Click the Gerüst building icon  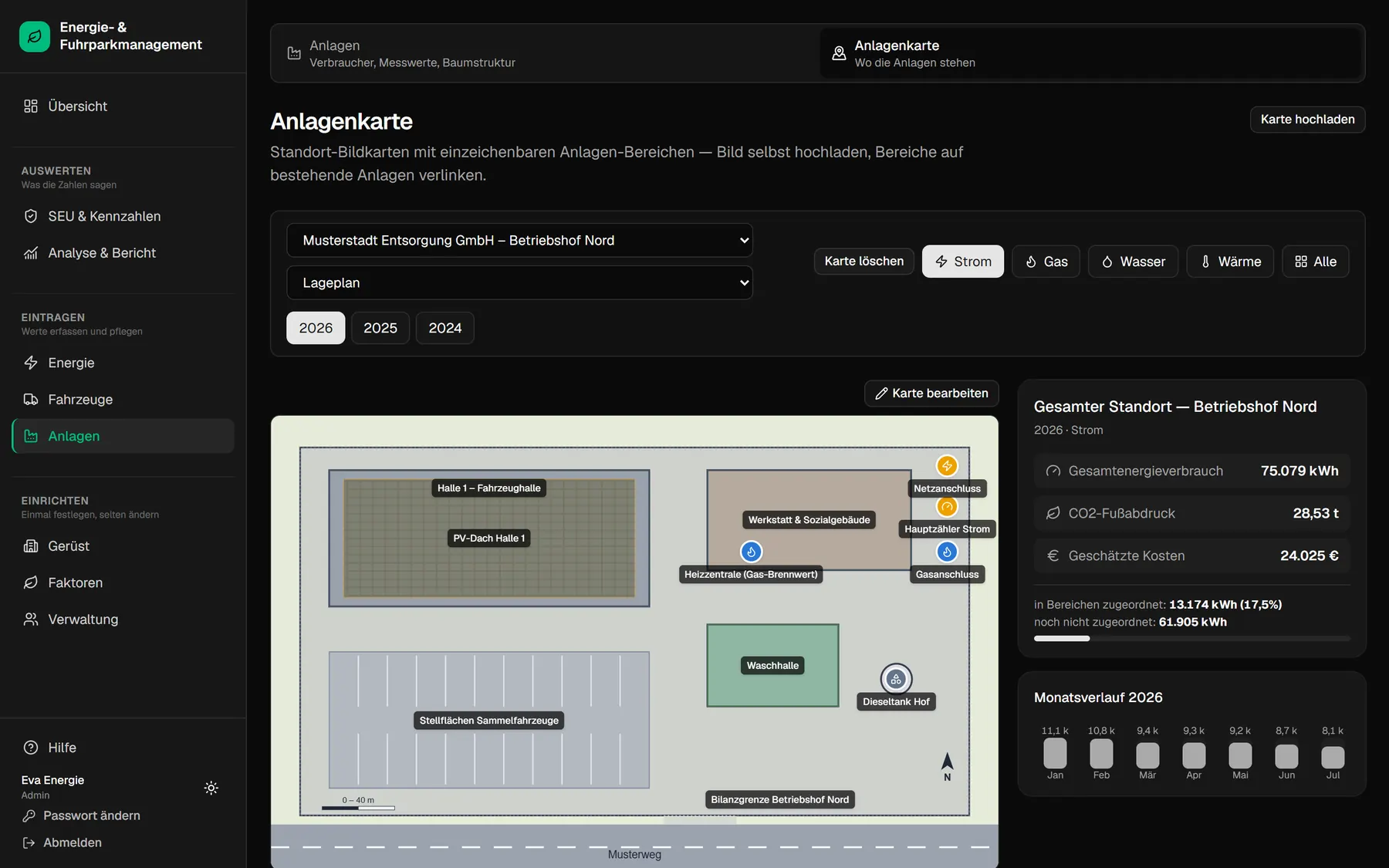click(x=31, y=546)
